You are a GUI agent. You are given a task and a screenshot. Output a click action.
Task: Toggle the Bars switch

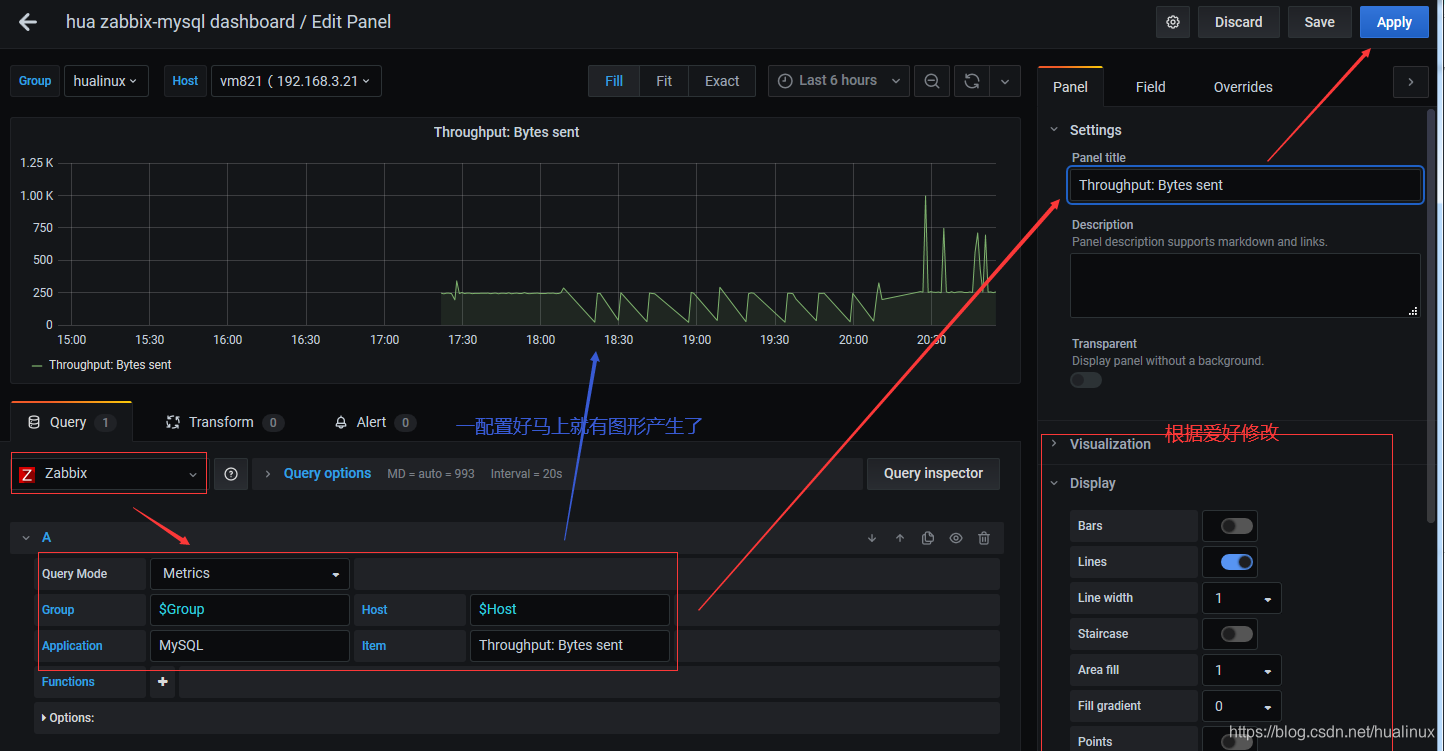(1237, 526)
